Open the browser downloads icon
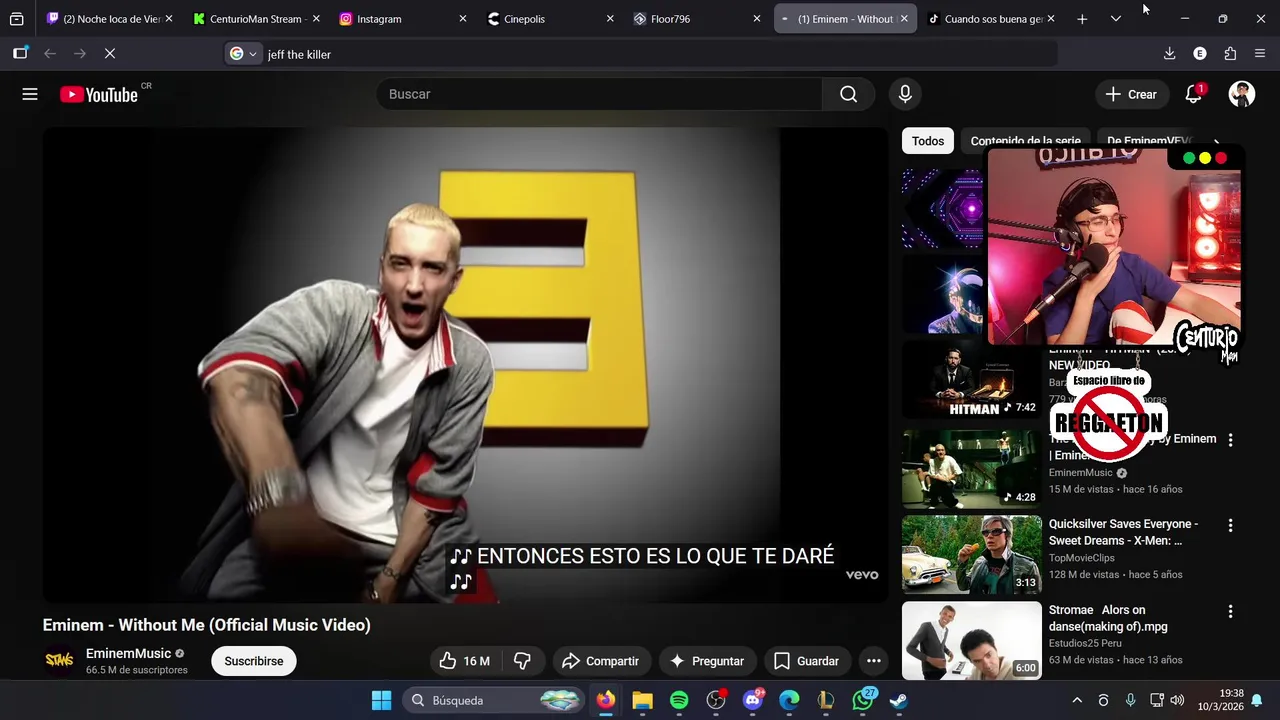Screen dimensions: 1280x720 pyautogui.click(x=1169, y=54)
